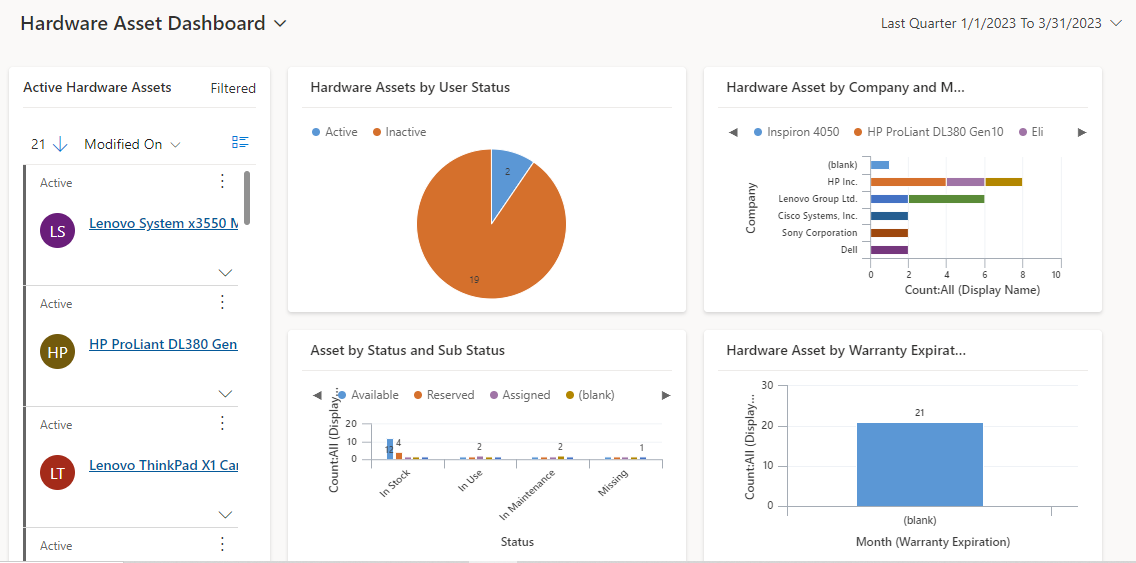
Task: Click the Month (Warranty Expiration) axis title
Action: [932, 542]
